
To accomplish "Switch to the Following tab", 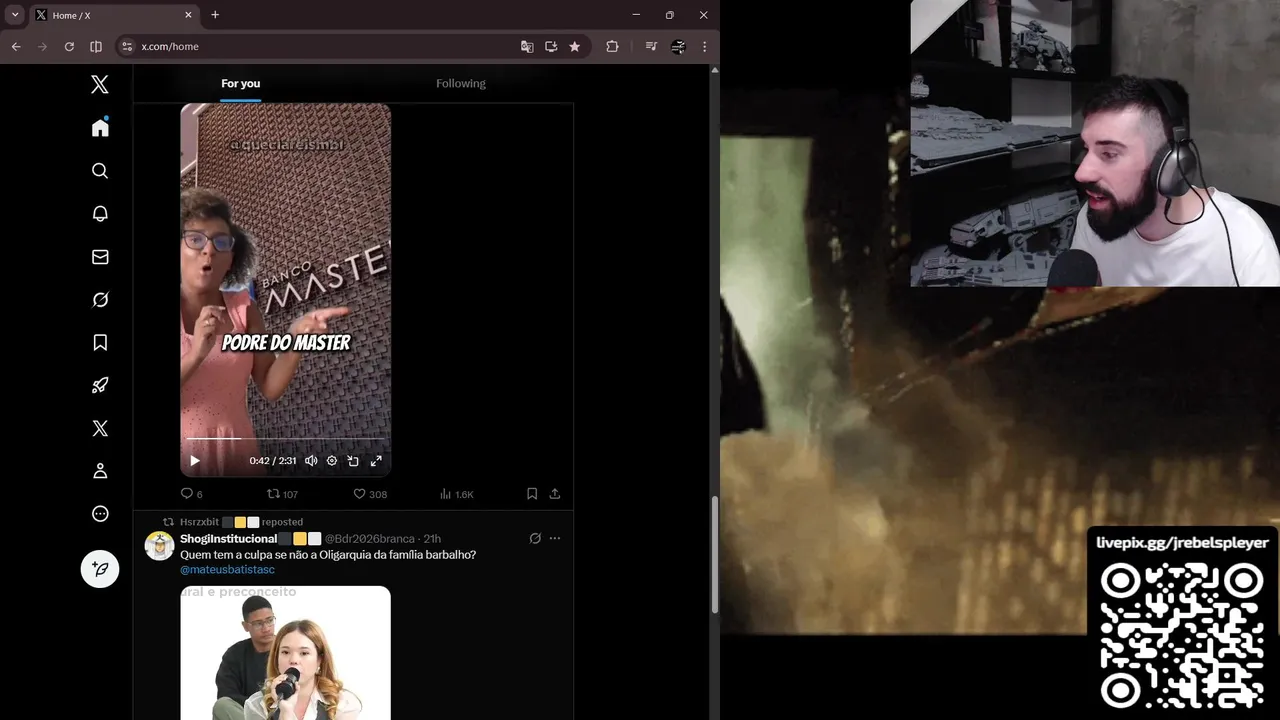I will click(461, 84).
